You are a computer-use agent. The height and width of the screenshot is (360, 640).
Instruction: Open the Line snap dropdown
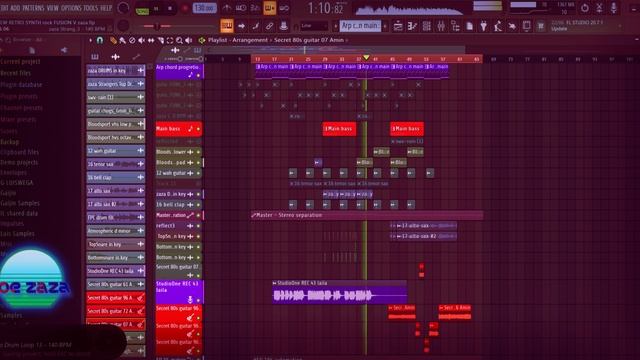pos(314,26)
